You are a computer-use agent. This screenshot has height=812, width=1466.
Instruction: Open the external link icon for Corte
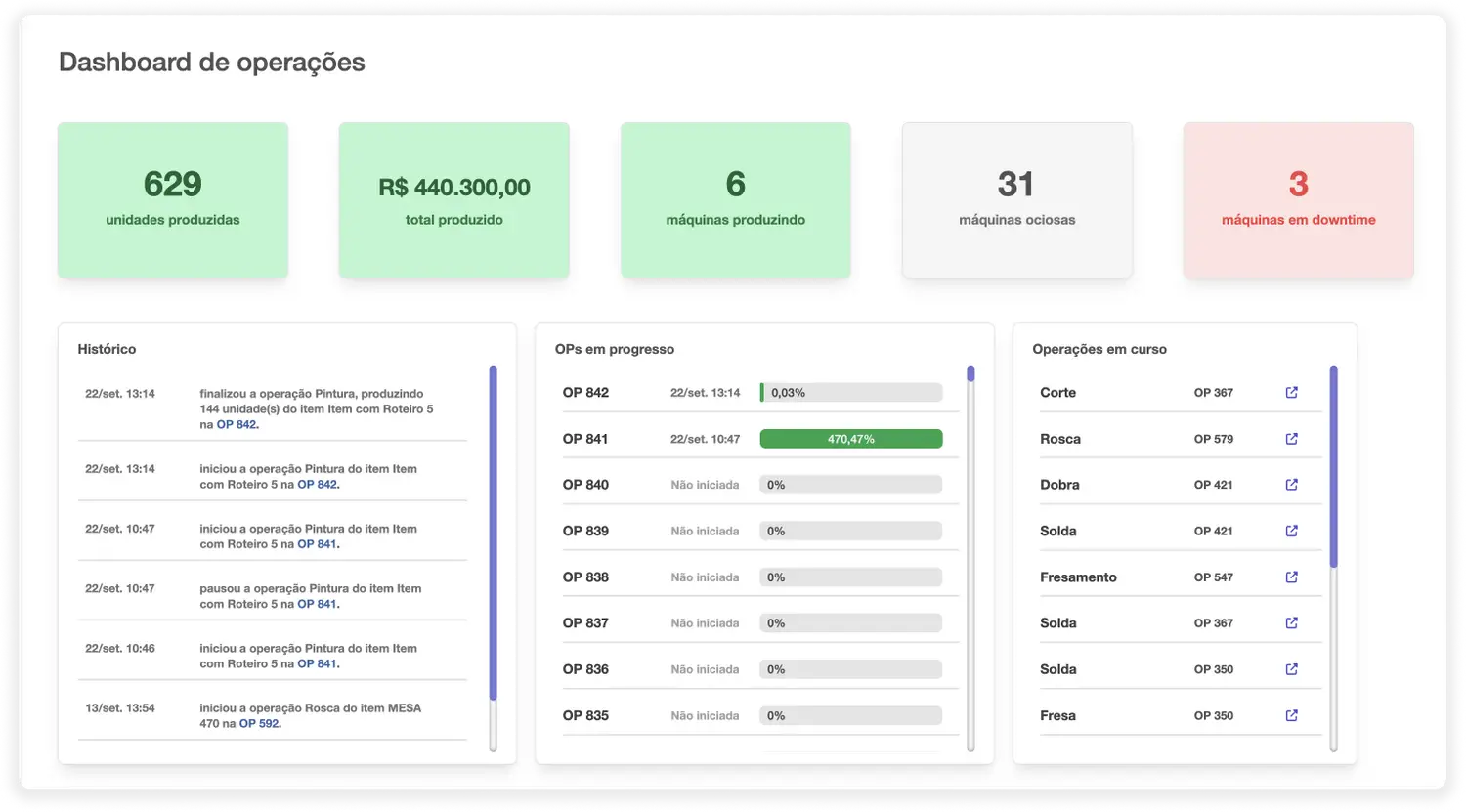tap(1291, 393)
